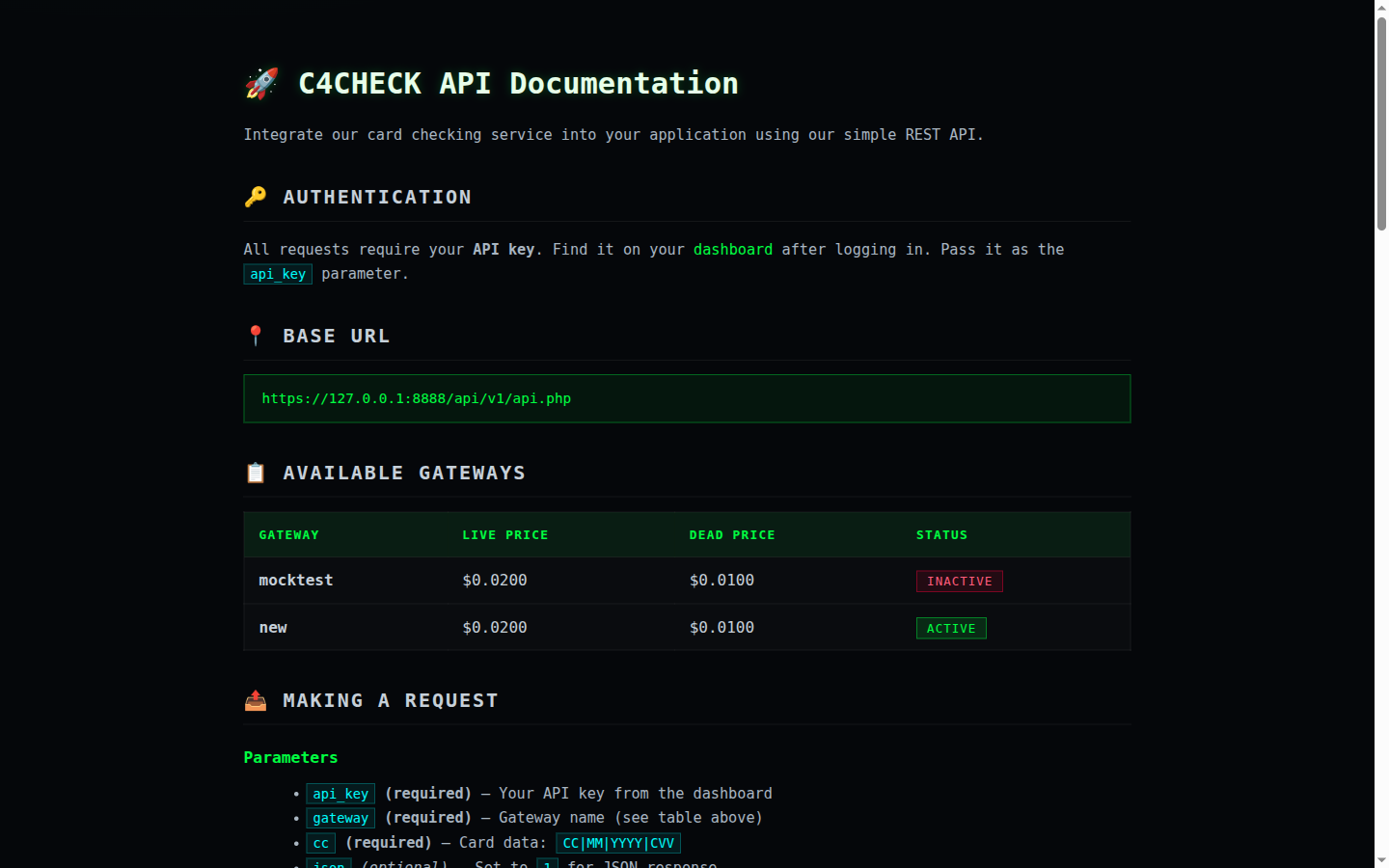
Task: Open the dashboard link
Action: (733, 249)
